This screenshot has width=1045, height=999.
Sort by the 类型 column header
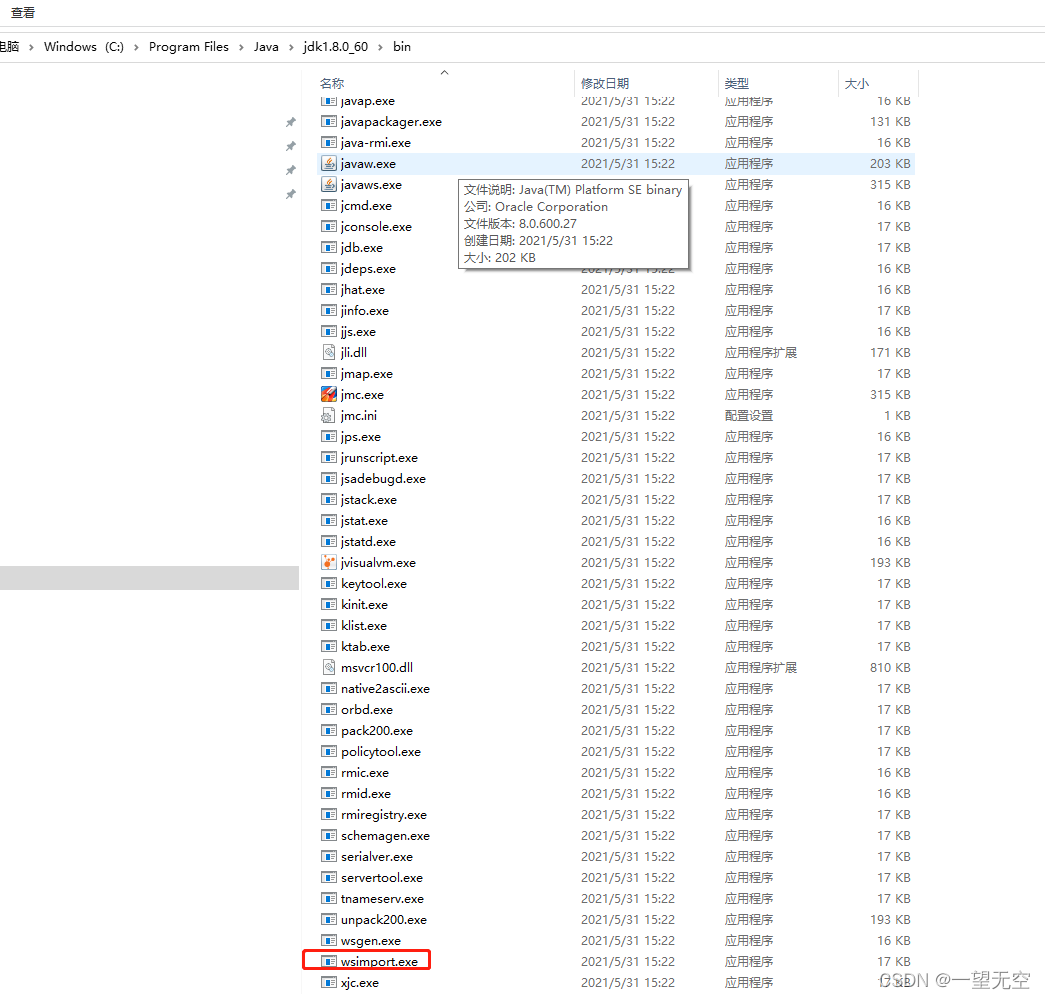(736, 83)
